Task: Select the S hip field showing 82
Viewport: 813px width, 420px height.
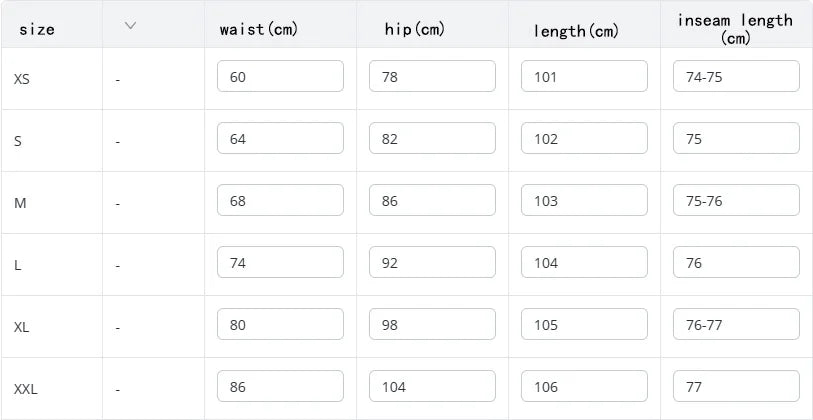Action: point(432,139)
